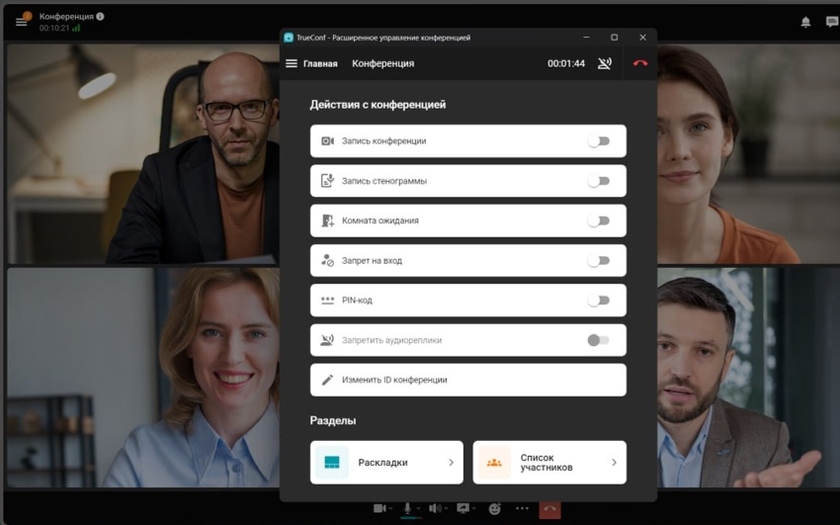This screenshot has height=525, width=840.
Task: Expand the Раскладки section arrow
Action: (451, 463)
